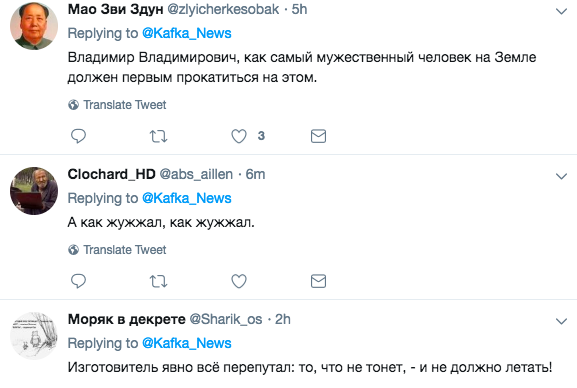Share Clochard_HD tweet via message envelope
The height and width of the screenshot is (388, 577).
pyautogui.click(x=318, y=281)
